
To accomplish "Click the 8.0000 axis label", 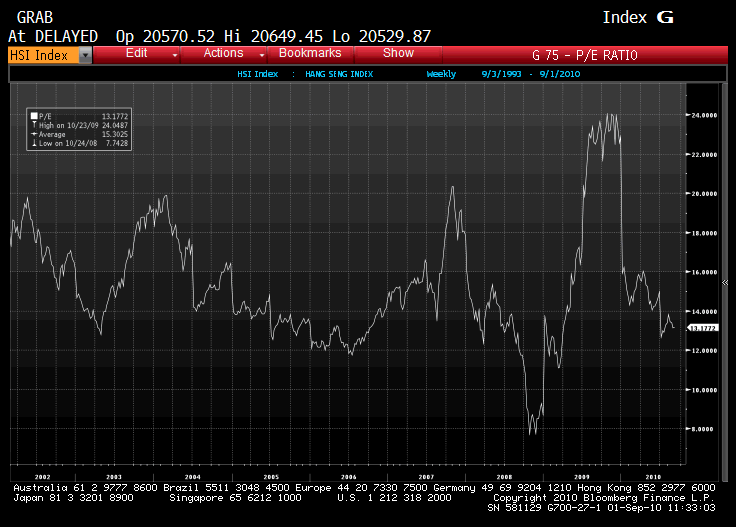I will (703, 429).
